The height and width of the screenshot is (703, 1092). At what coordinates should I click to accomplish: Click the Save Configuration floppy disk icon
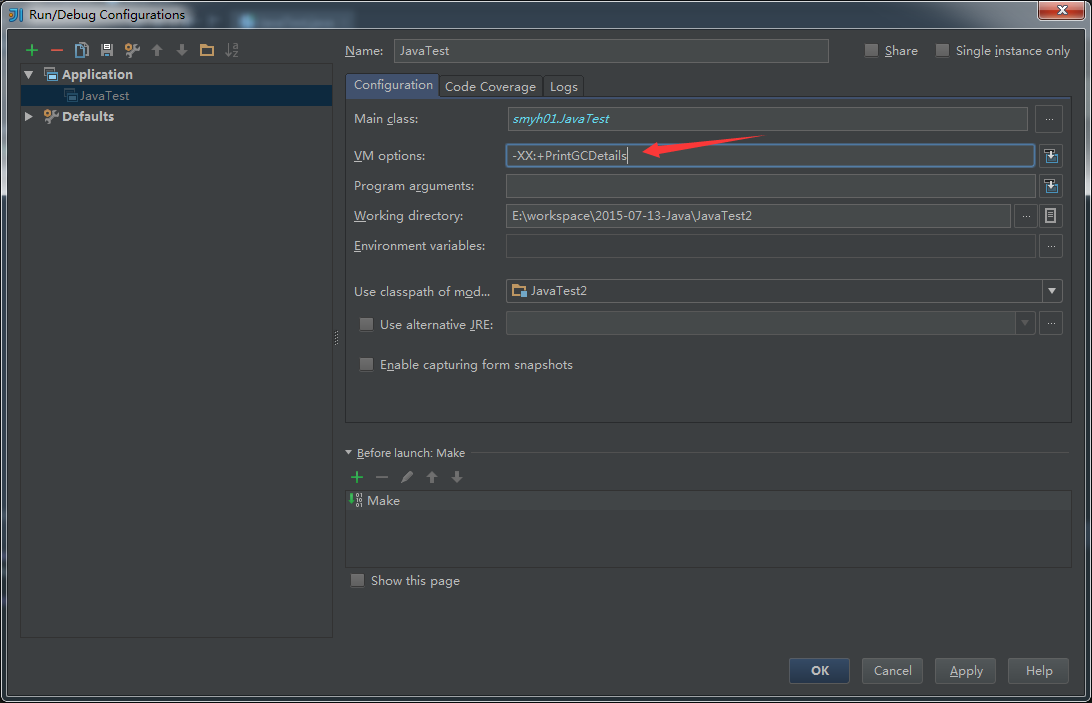point(107,50)
